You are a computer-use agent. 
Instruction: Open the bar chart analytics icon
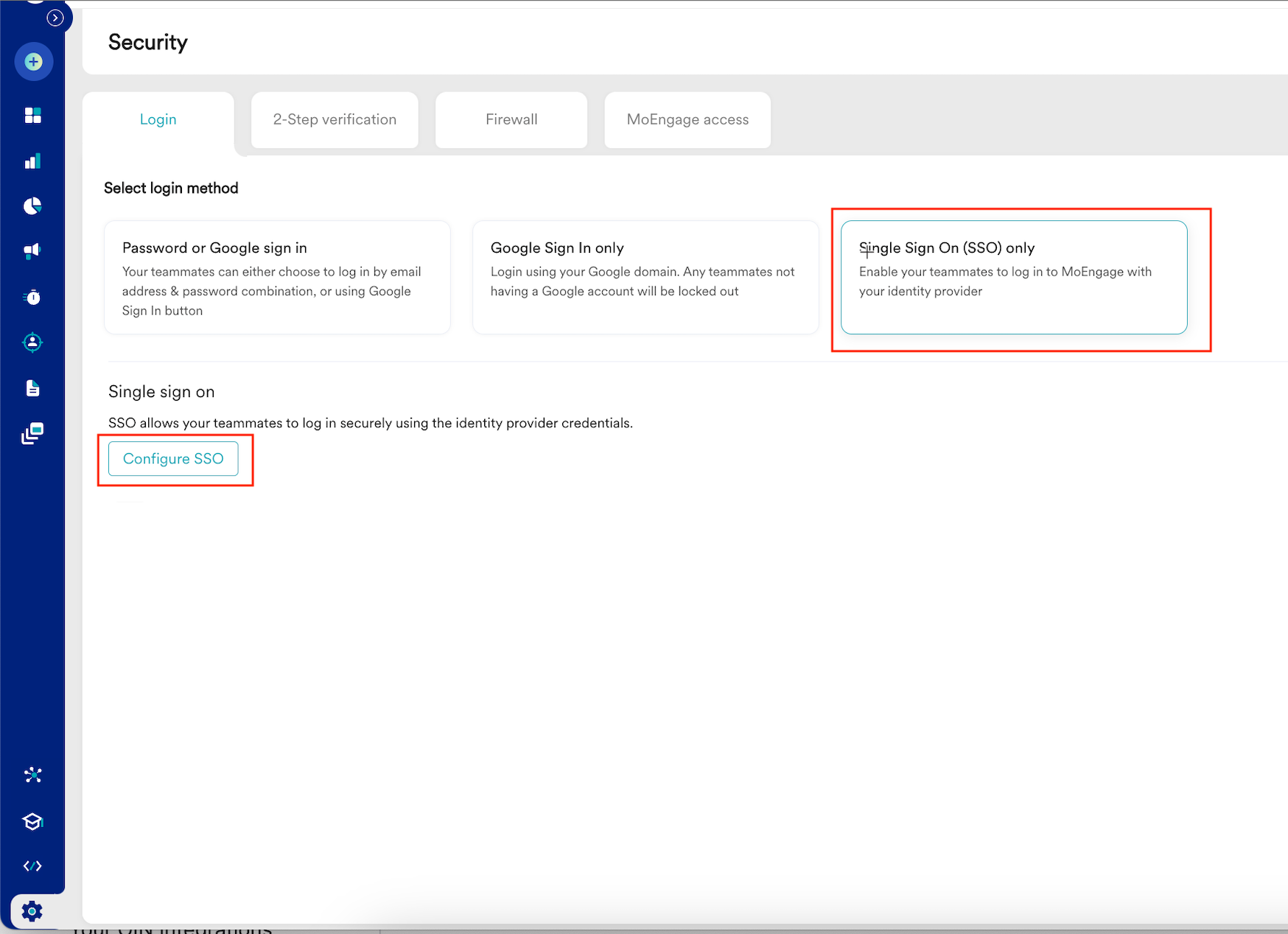pyautogui.click(x=33, y=161)
